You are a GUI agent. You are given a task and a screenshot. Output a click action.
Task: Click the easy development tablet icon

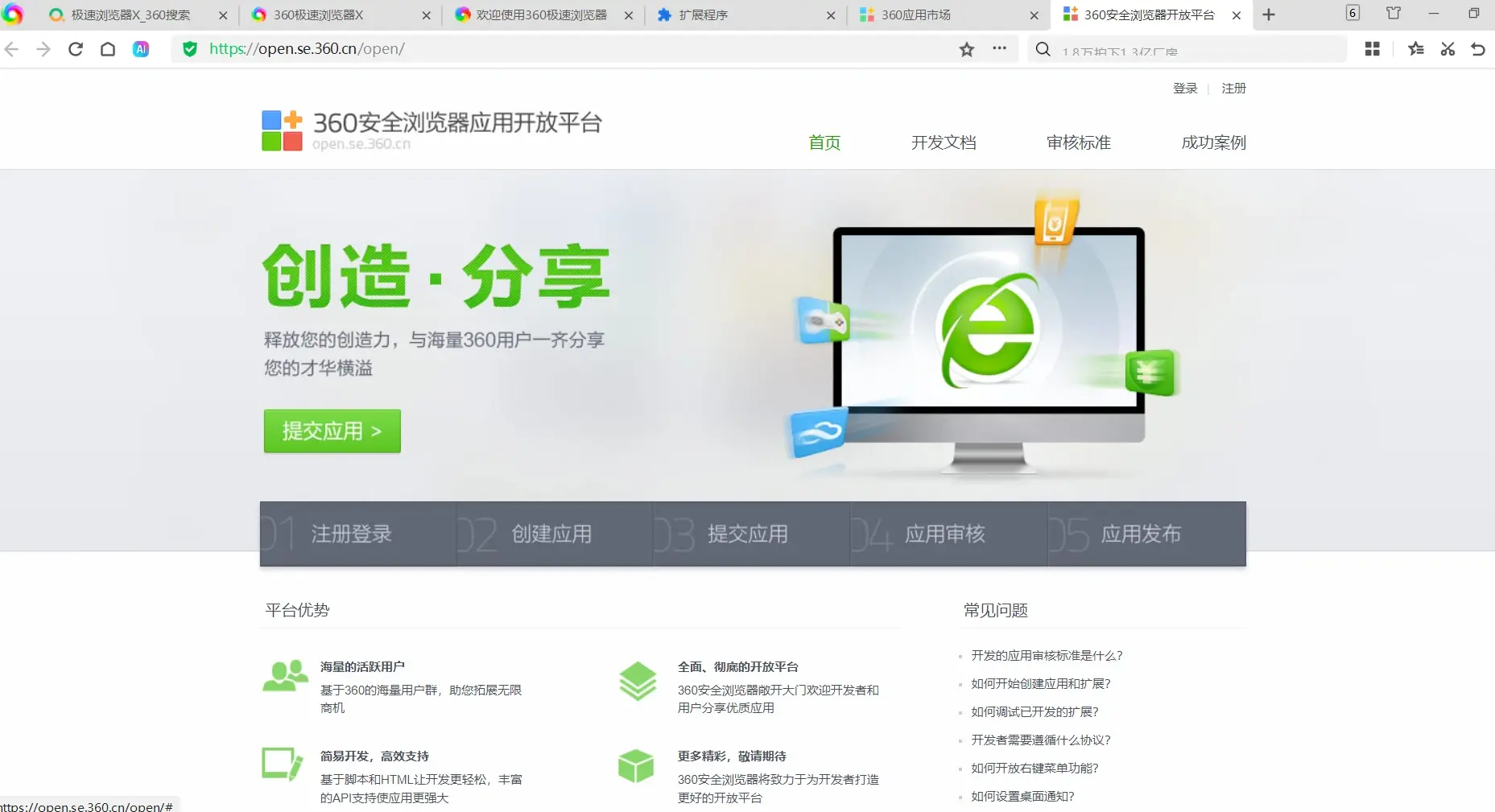(283, 765)
